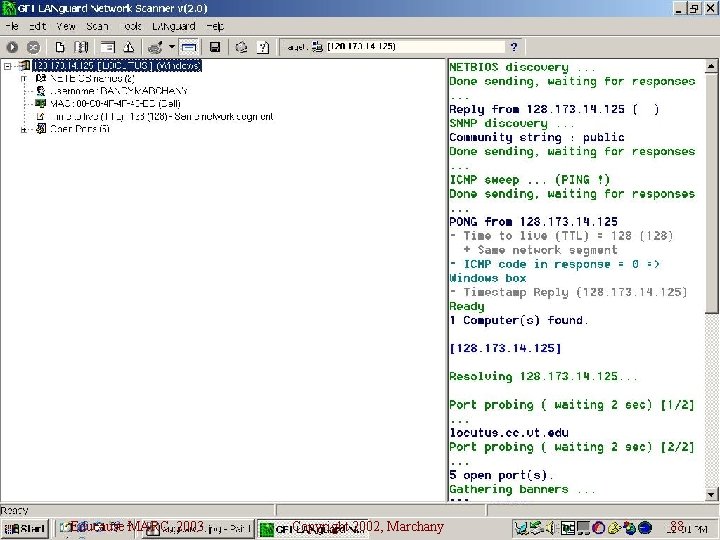Image resolution: width=720 pixels, height=540 pixels.
Task: Click the 'Ready' status bar text
Action: click(x=14, y=510)
